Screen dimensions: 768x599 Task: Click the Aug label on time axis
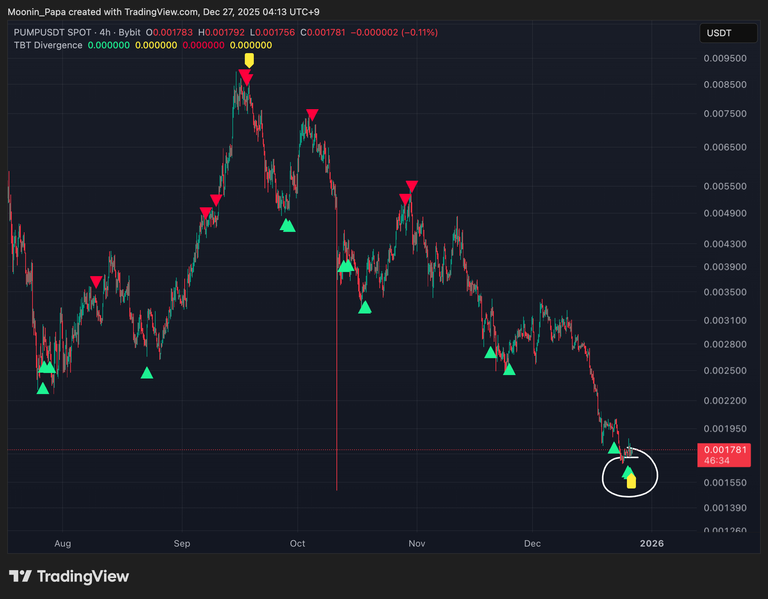[x=63, y=543]
